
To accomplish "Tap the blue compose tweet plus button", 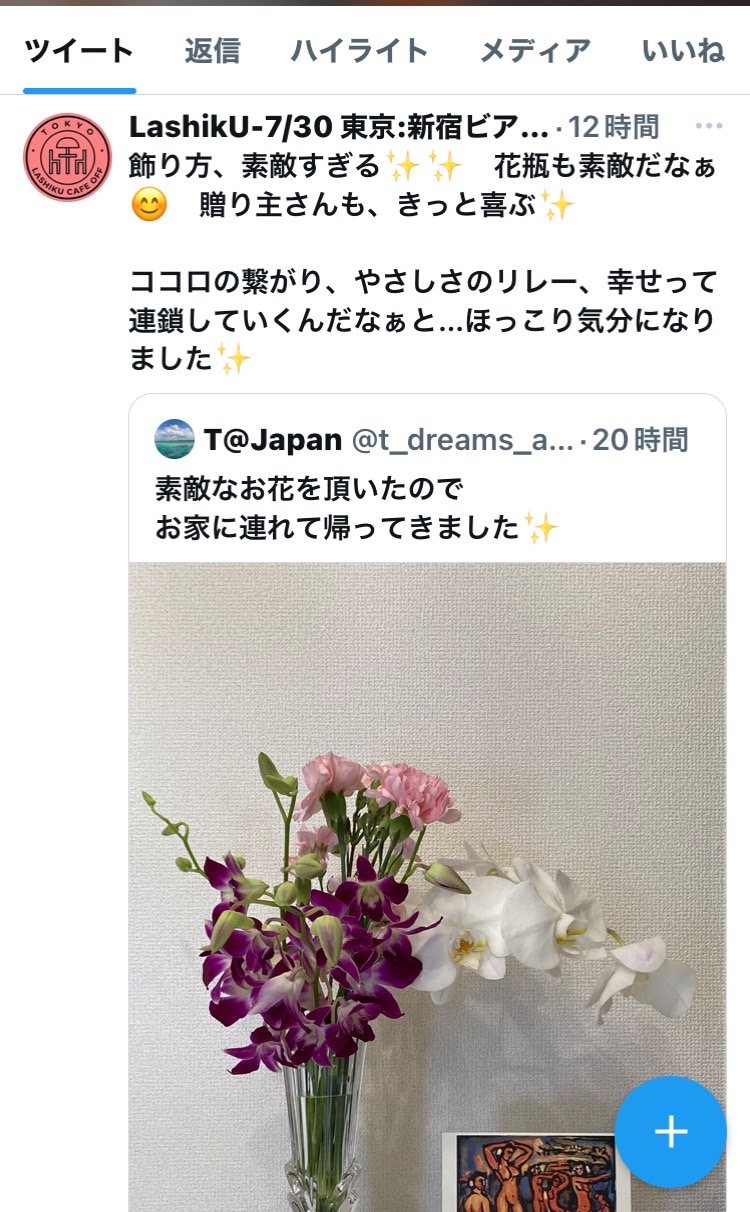I will 670,1131.
